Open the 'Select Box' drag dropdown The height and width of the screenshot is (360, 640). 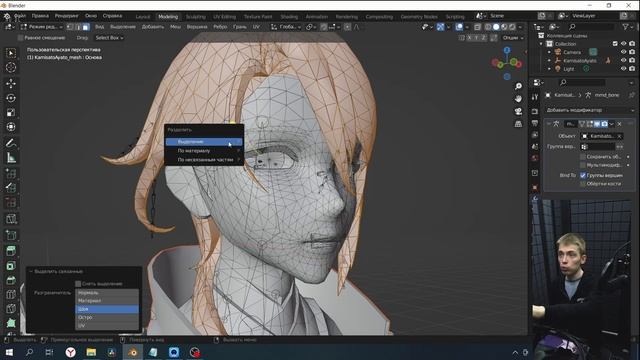point(109,38)
